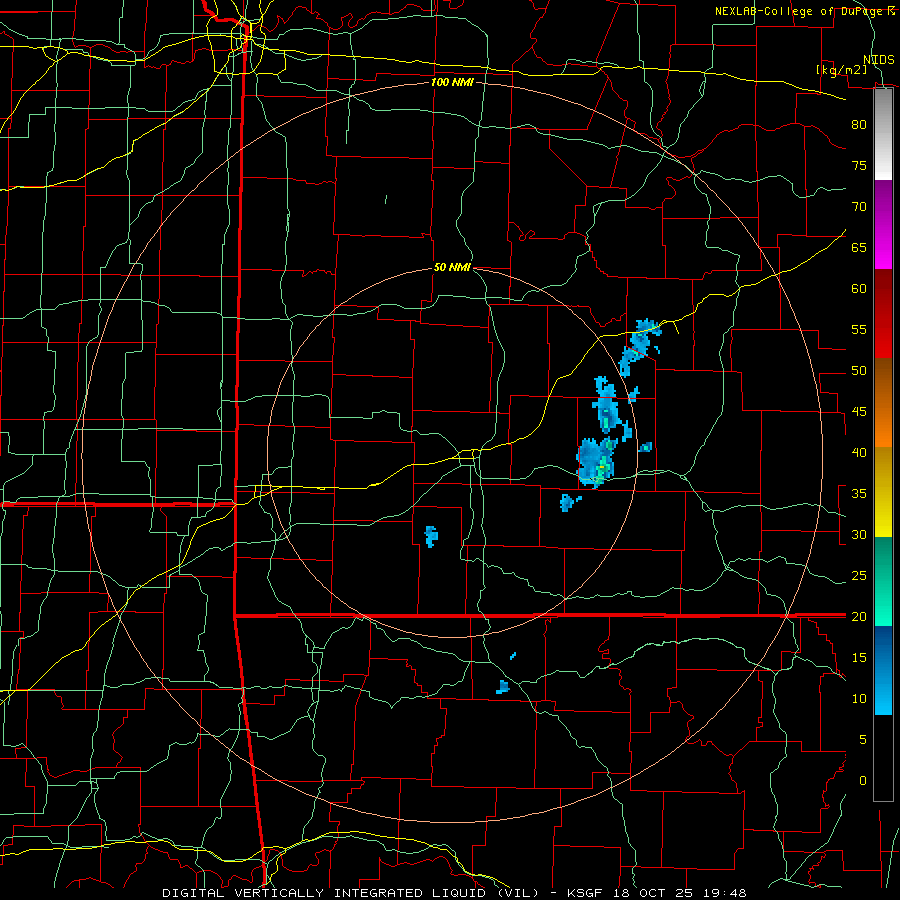Select the 20 value on the color scale

point(859,616)
